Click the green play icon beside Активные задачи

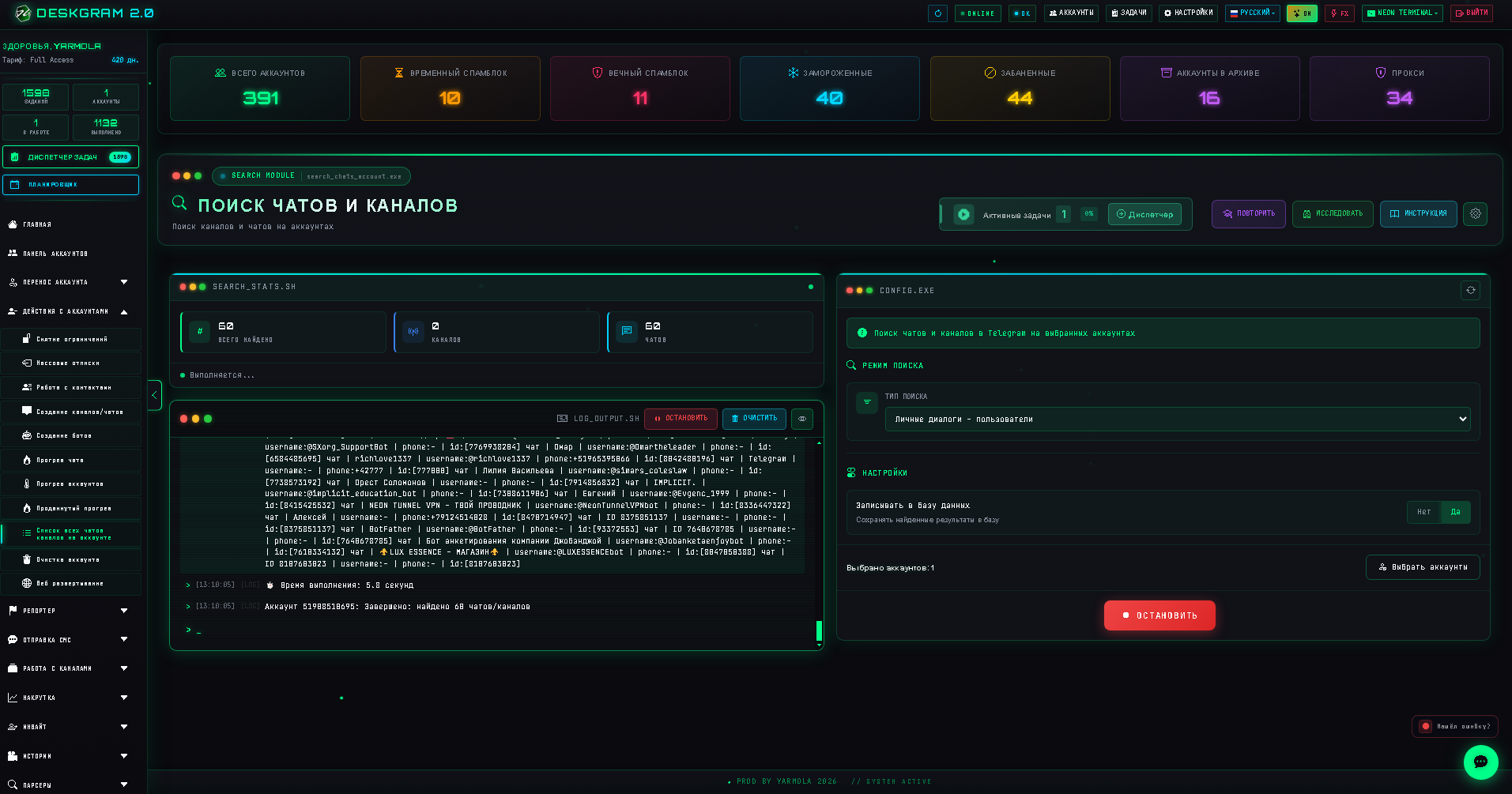(963, 214)
